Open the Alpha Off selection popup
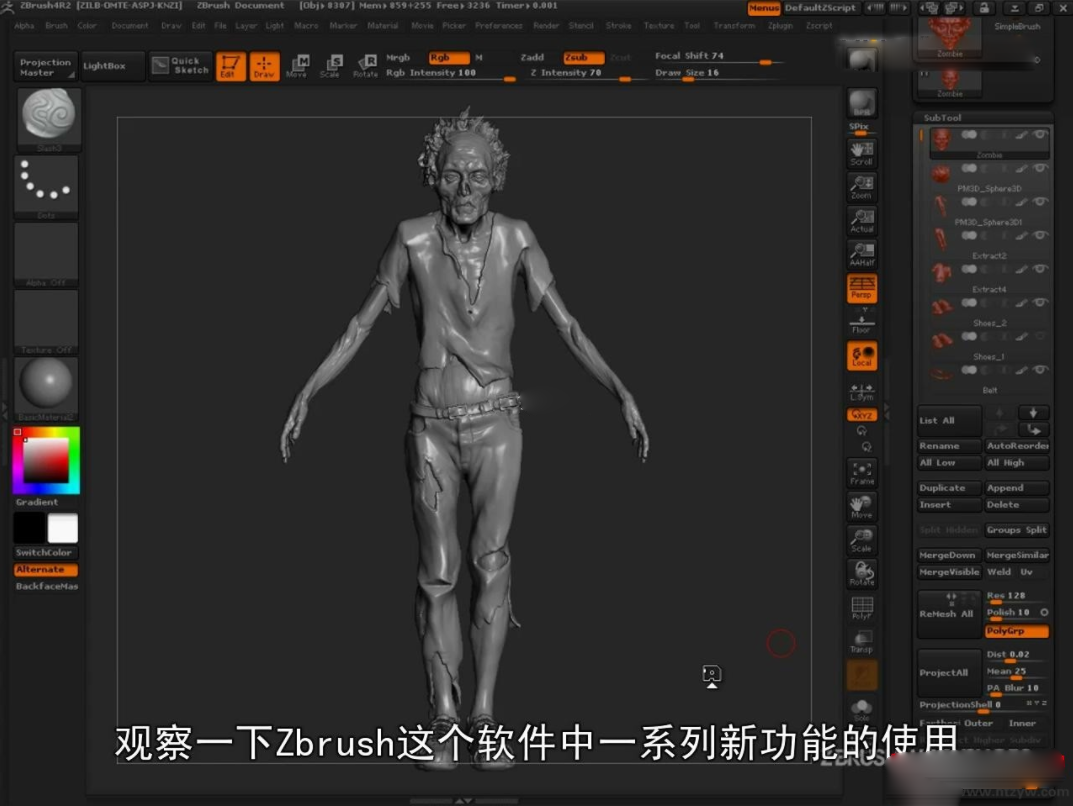Image resolution: width=1073 pixels, height=806 pixels. point(46,253)
